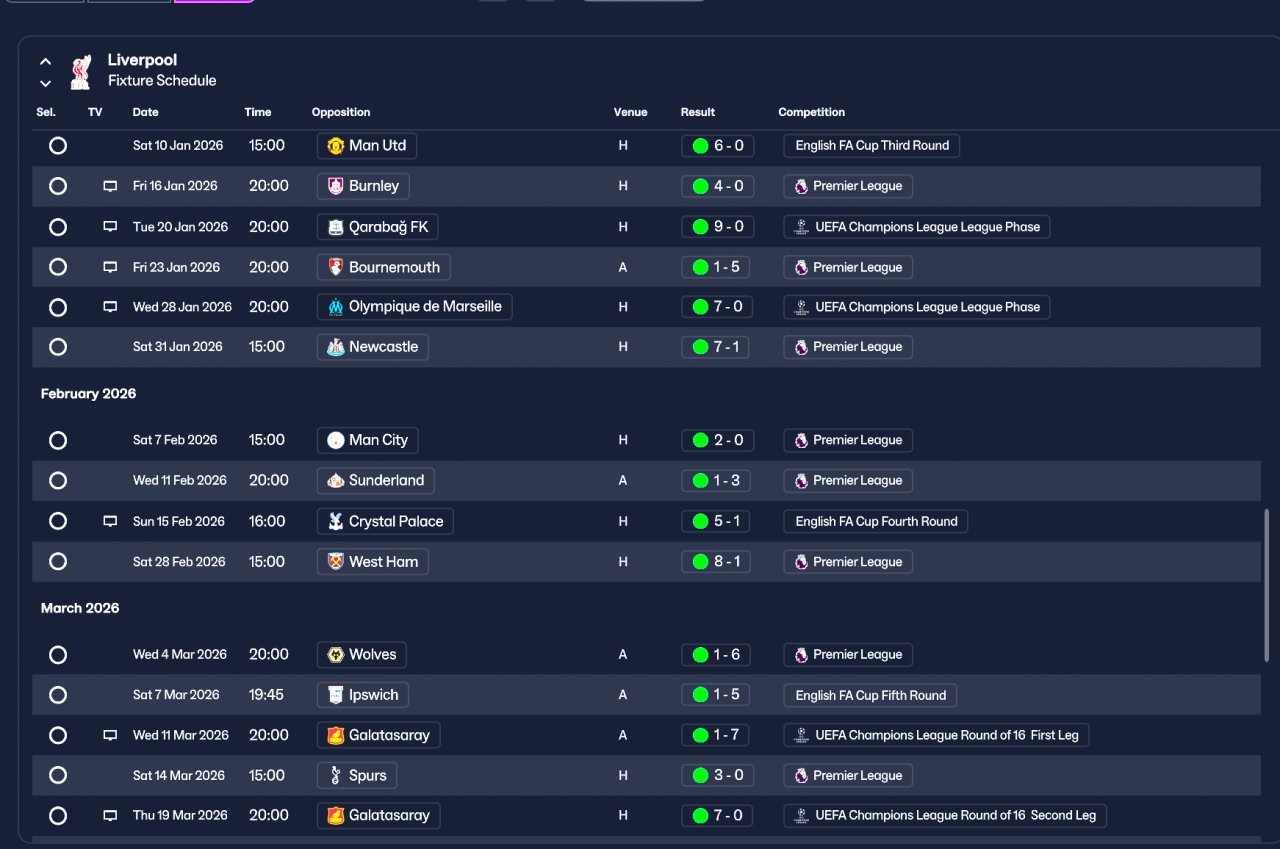Click the Burnley club crest
The height and width of the screenshot is (849, 1280).
pyautogui.click(x=336, y=186)
